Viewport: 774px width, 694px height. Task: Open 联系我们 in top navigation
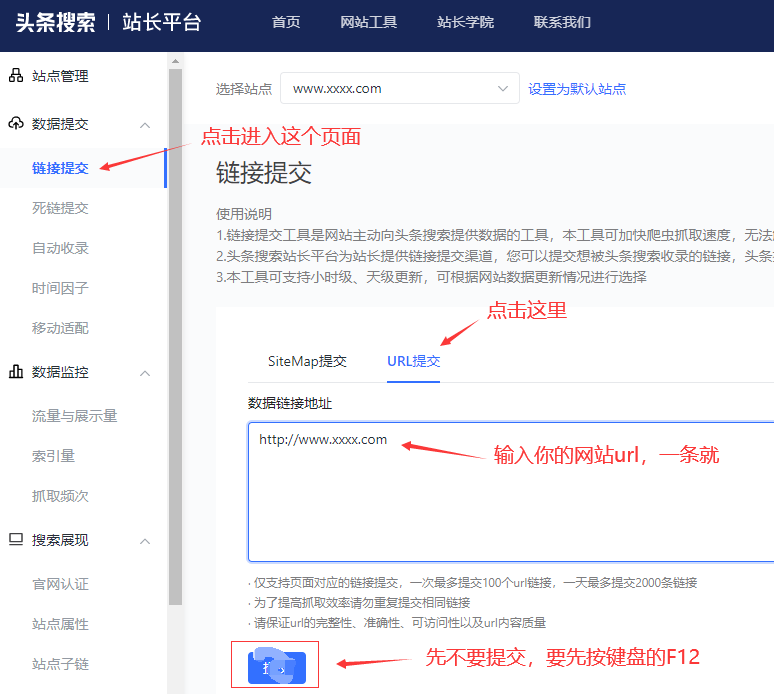pyautogui.click(x=562, y=22)
